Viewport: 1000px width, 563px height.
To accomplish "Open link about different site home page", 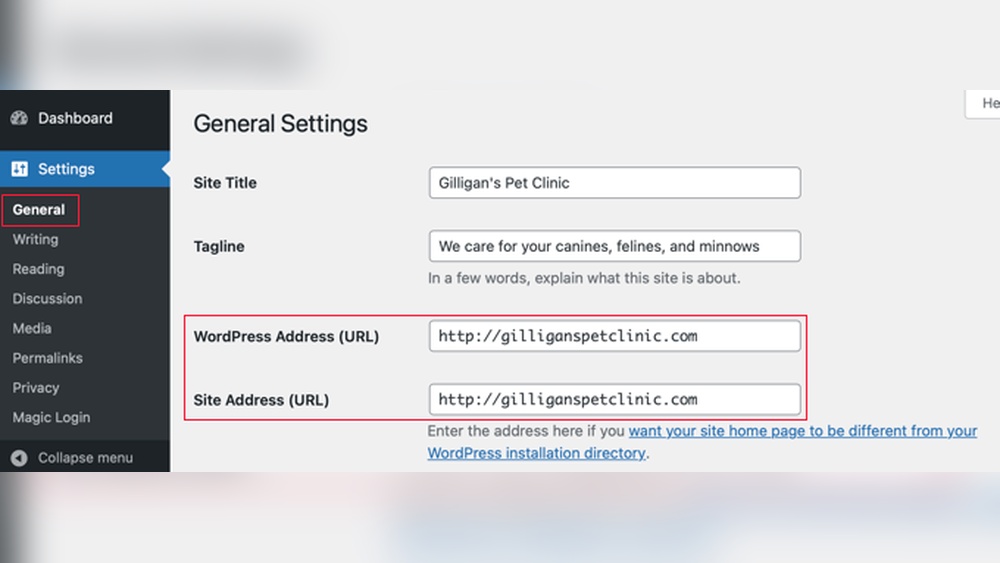I will tap(702, 442).
